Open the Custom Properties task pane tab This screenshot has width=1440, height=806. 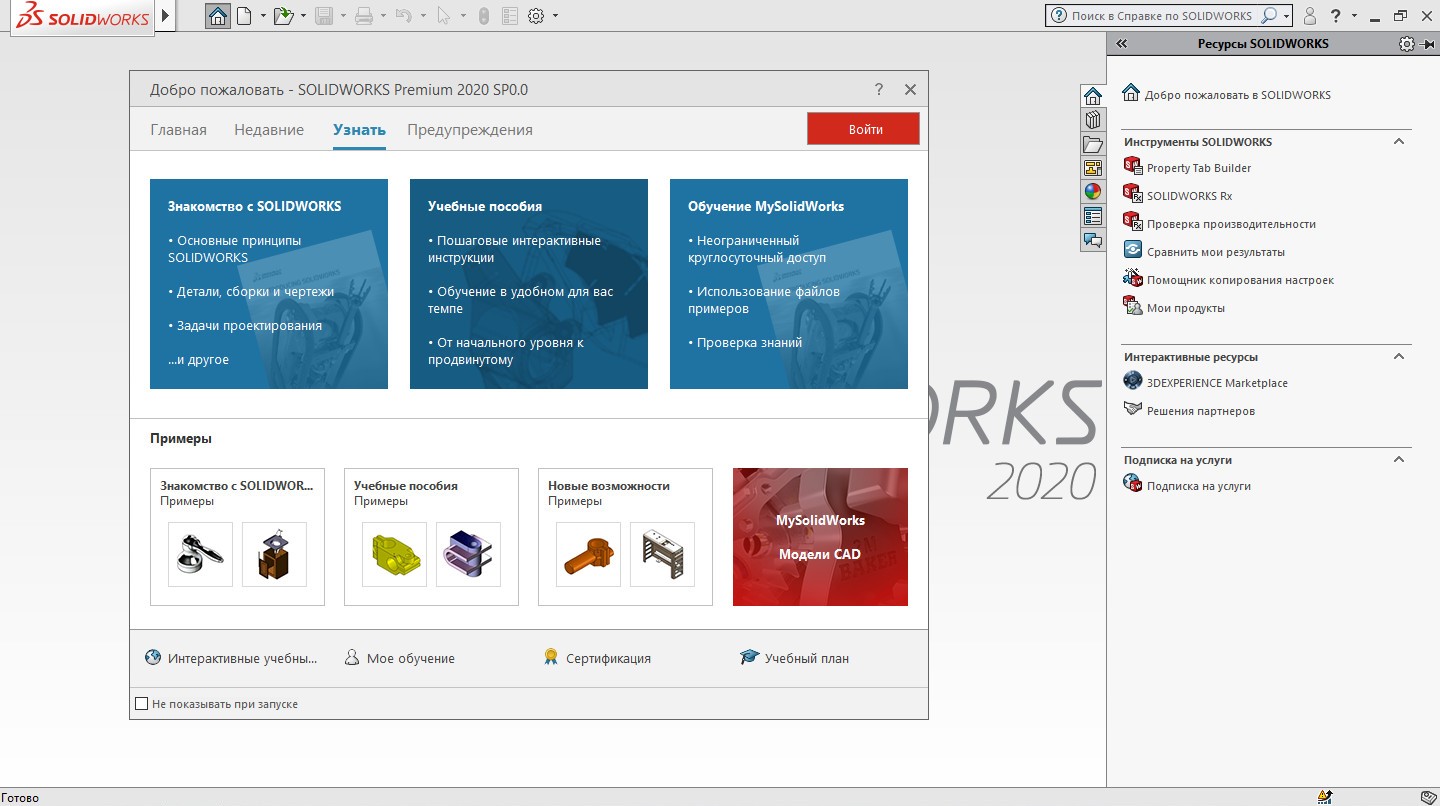[1093, 216]
